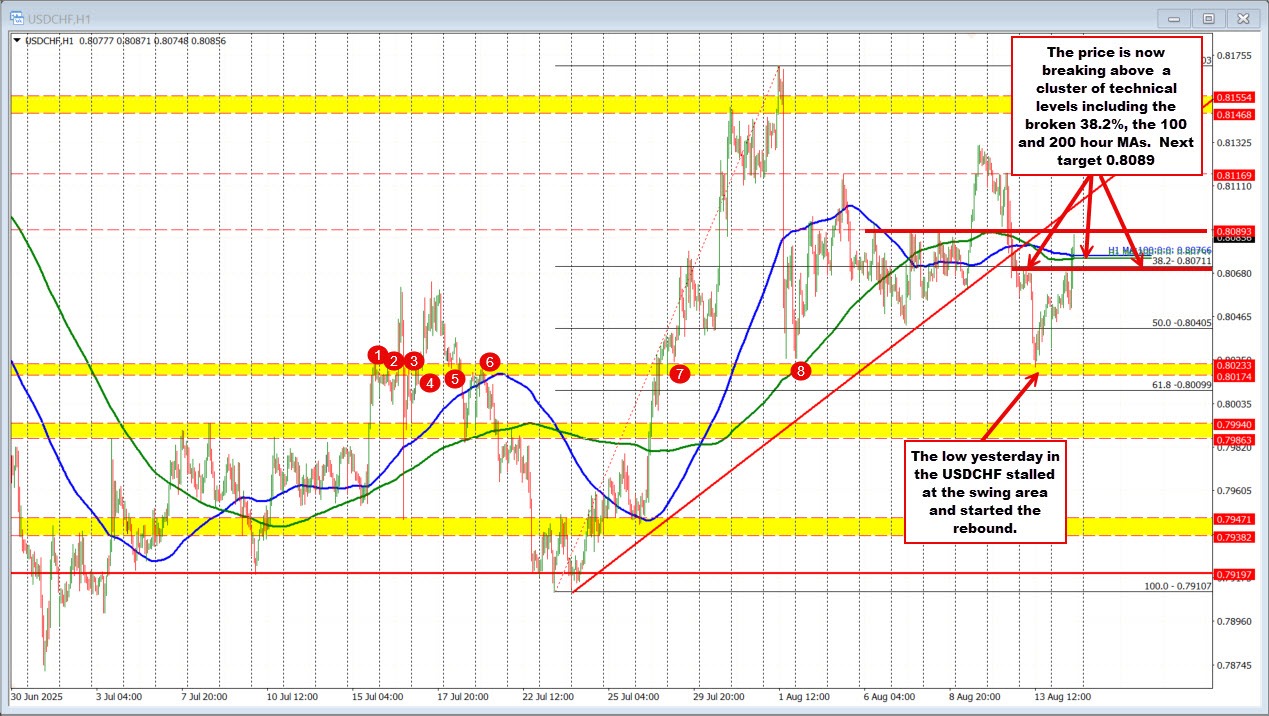Viewport: 1269px width, 716px height.
Task: Expand the USDCHF,H1 symbol dropdown triangle
Action: [14, 41]
